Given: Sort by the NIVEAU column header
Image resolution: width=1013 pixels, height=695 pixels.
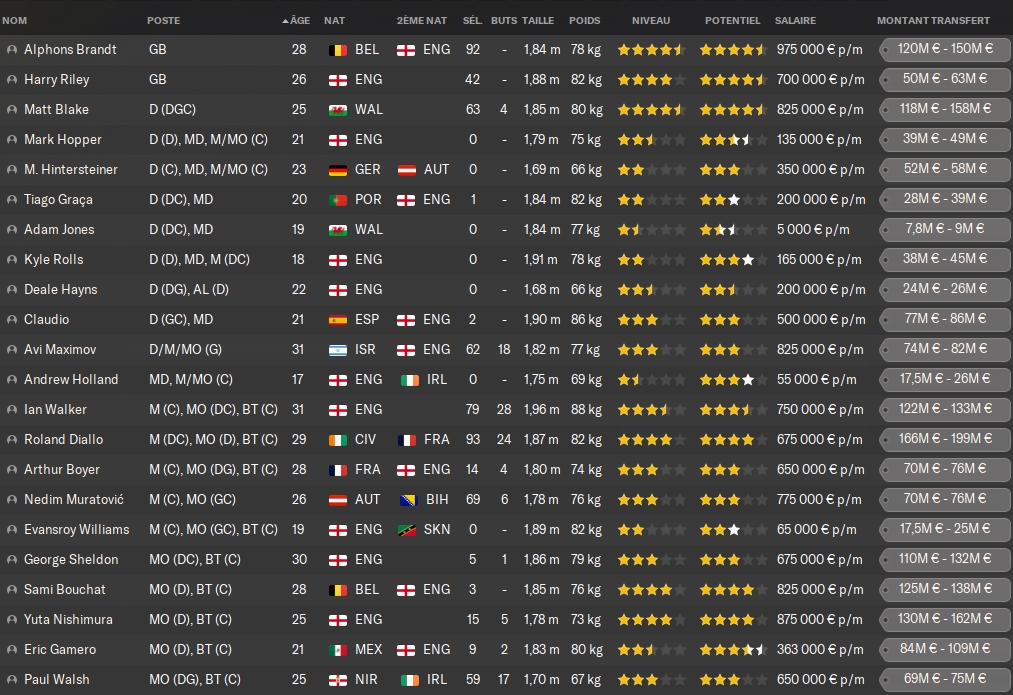Looking at the screenshot, I should pos(651,21).
